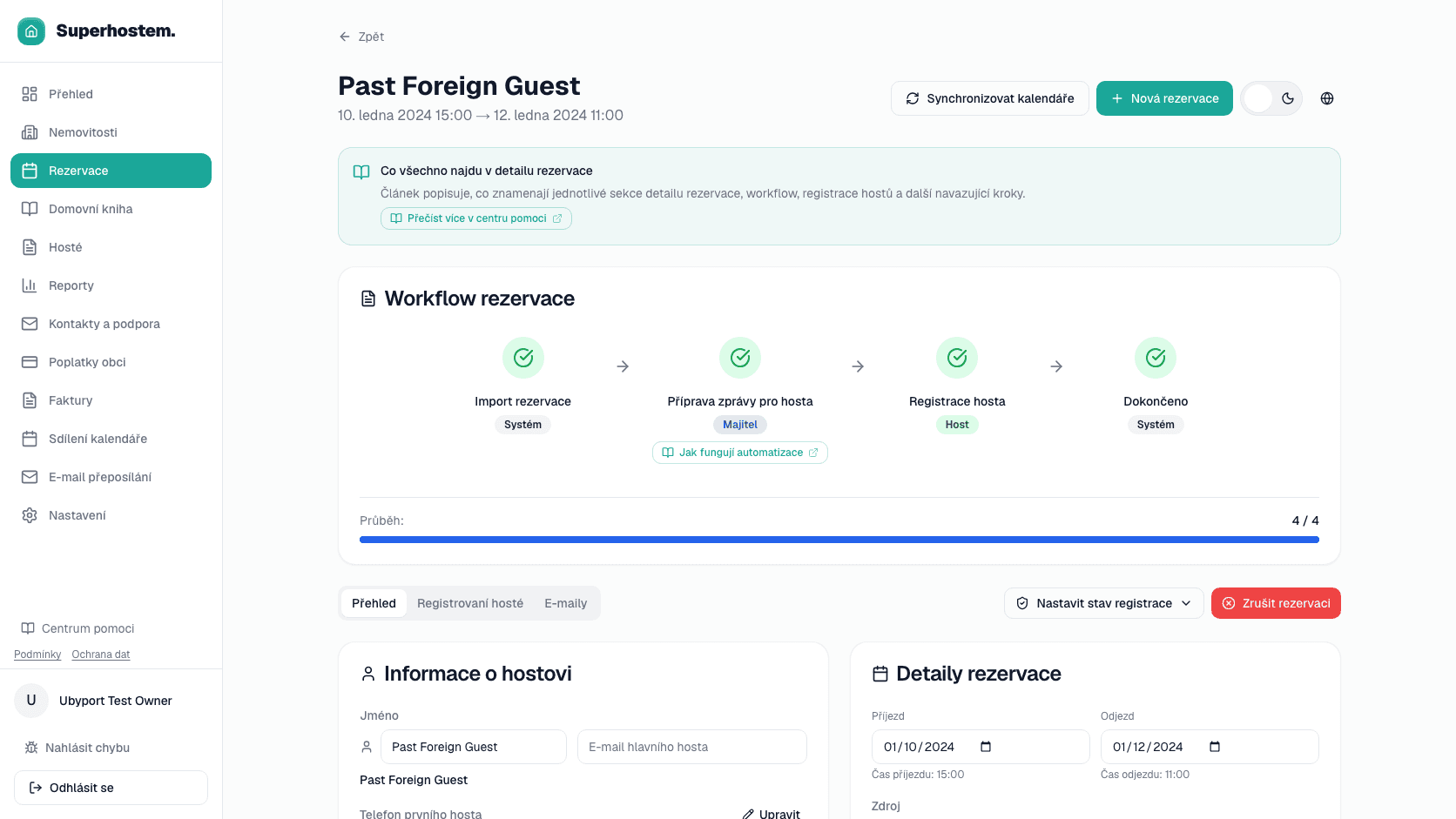Open the Odjezd date calendar picker icon
The image size is (1456, 819).
(x=1215, y=747)
